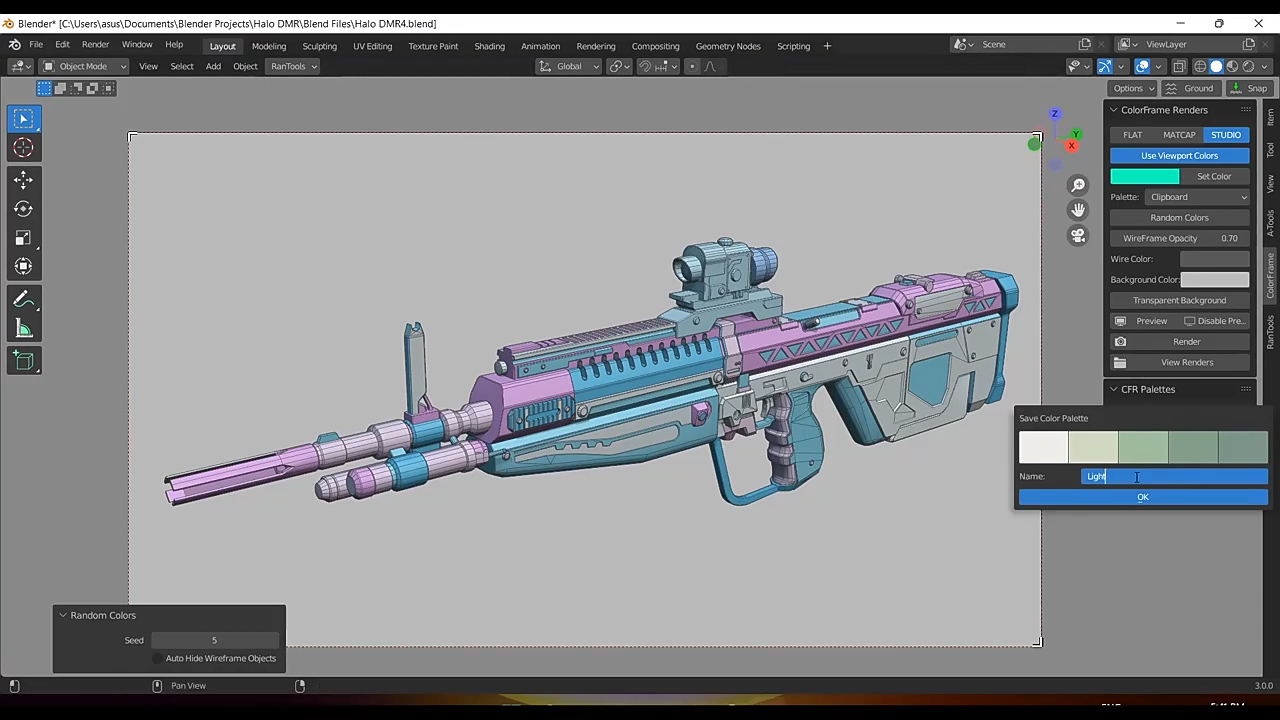
Task: Select the Annotate pencil tool
Action: [x=23, y=300]
